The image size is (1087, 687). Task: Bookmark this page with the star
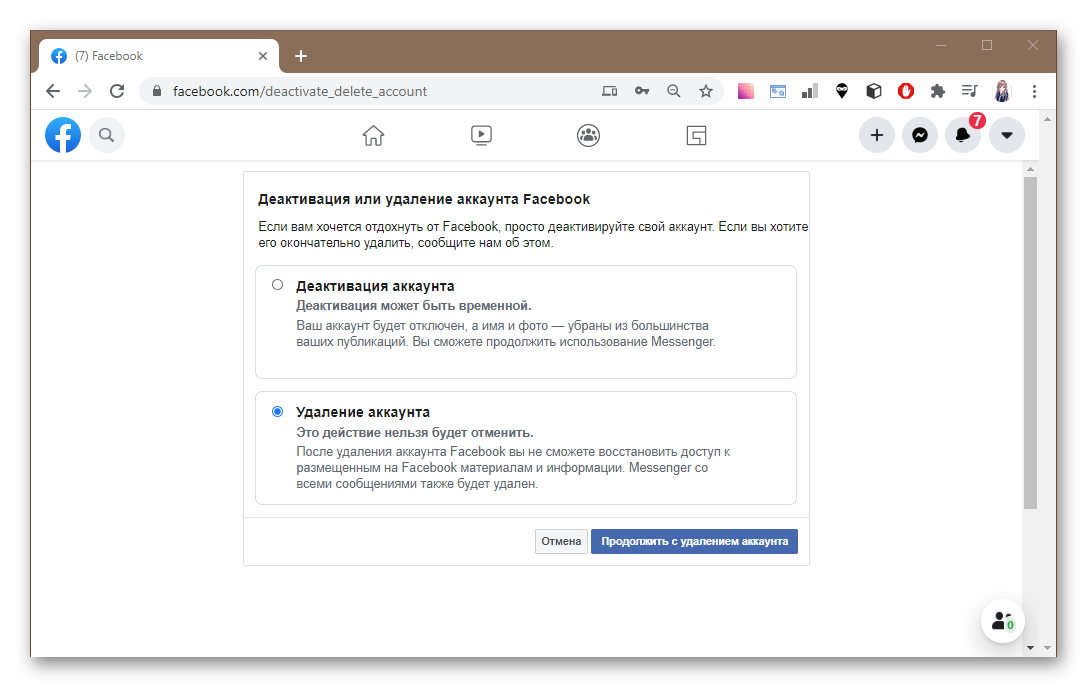point(706,91)
